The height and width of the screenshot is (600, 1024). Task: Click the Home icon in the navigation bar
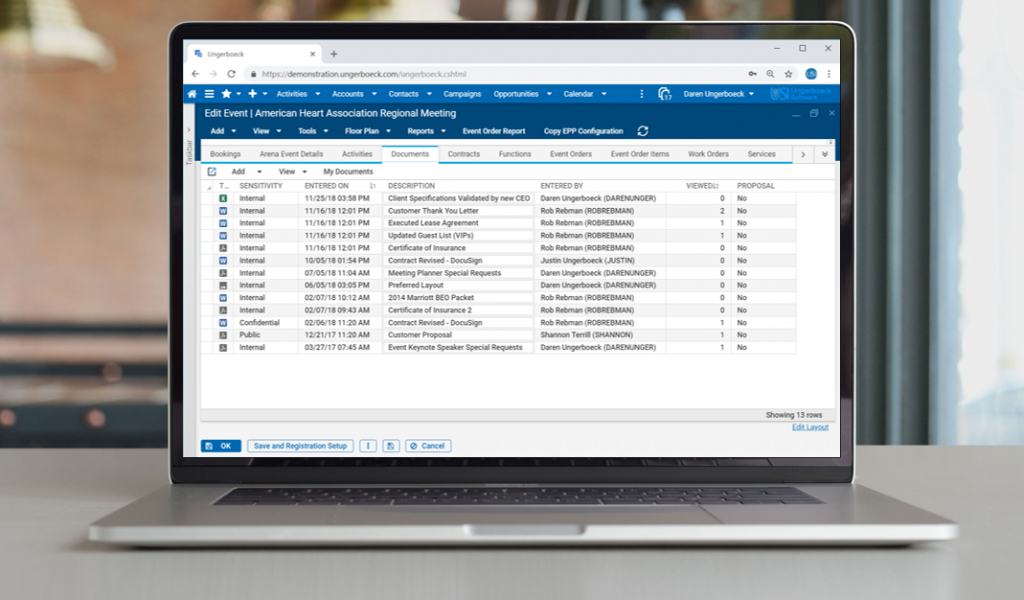point(193,94)
